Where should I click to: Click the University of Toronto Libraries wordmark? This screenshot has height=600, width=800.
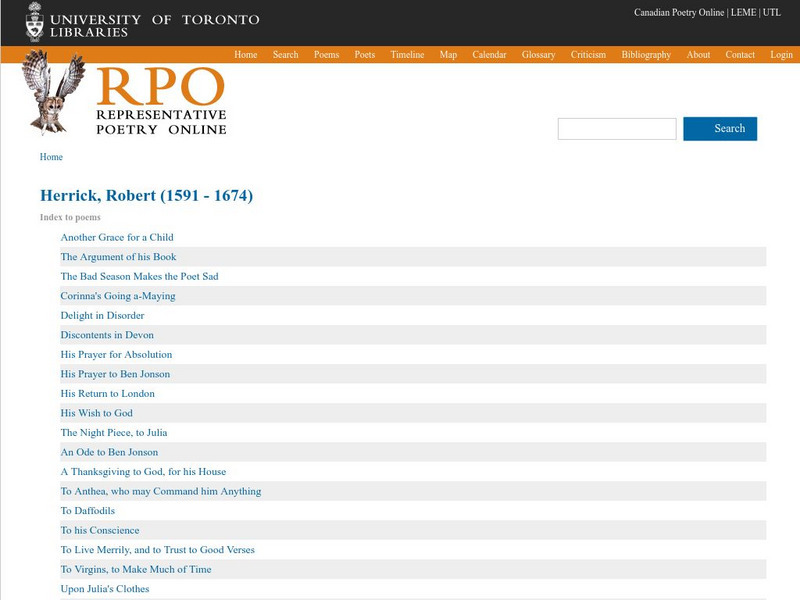click(x=155, y=26)
